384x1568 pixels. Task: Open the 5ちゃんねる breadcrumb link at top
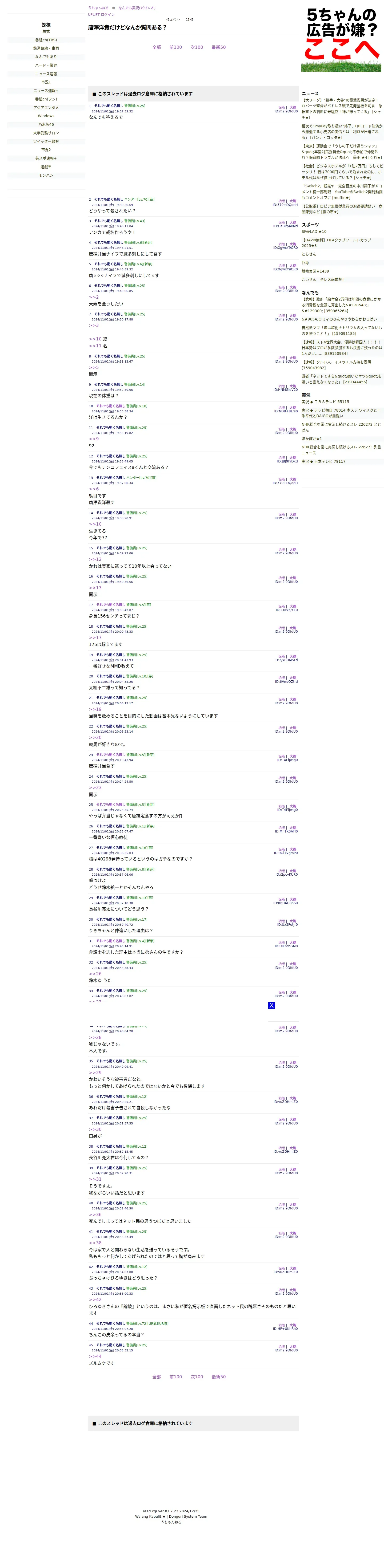(x=98, y=8)
